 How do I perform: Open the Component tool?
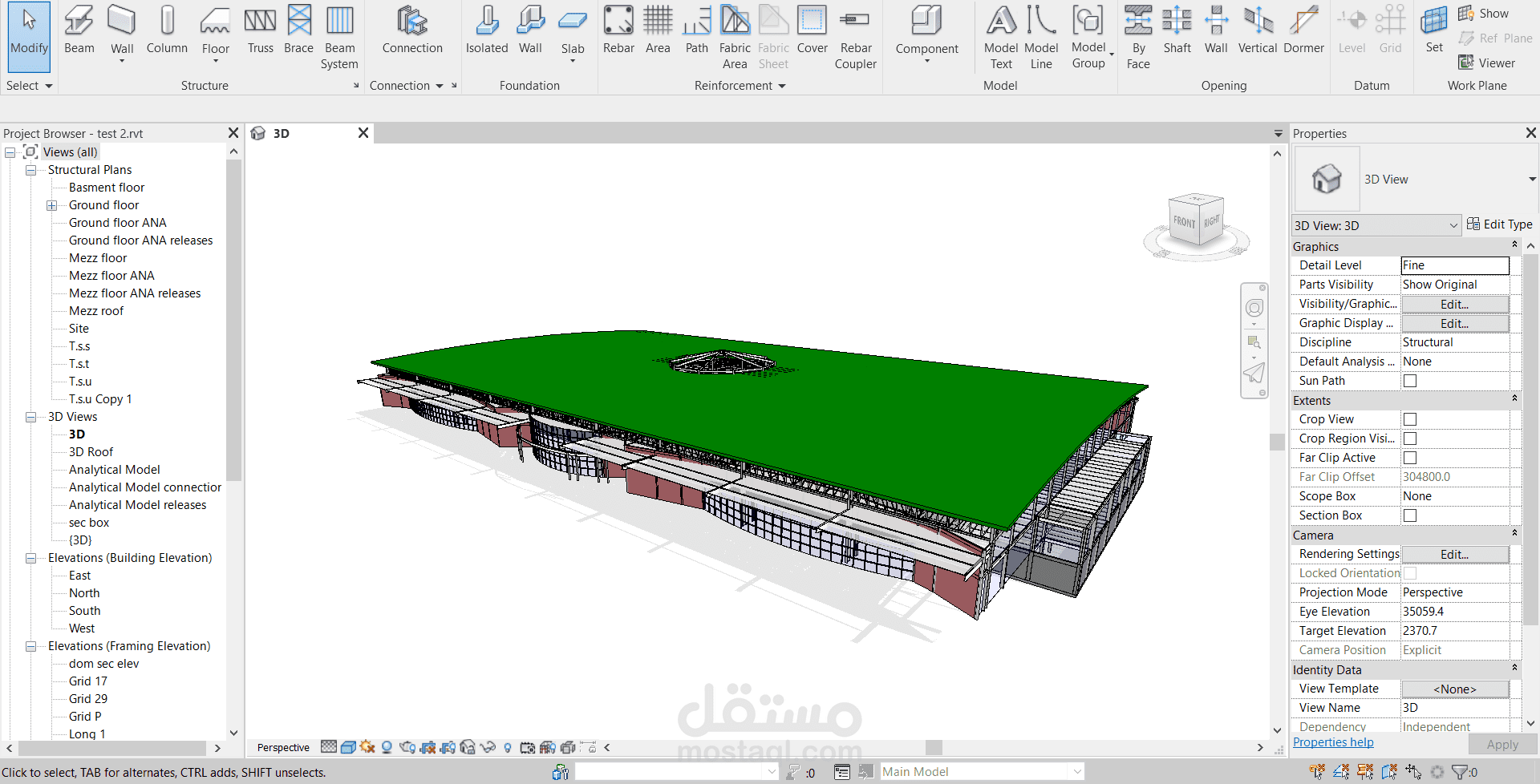927,32
